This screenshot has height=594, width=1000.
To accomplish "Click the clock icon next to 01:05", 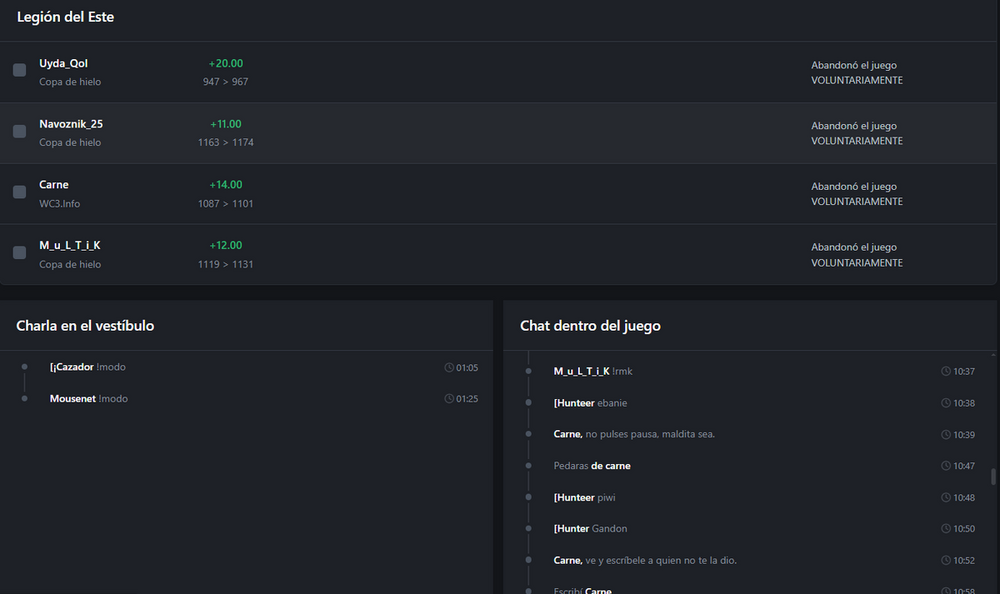I will click(449, 368).
